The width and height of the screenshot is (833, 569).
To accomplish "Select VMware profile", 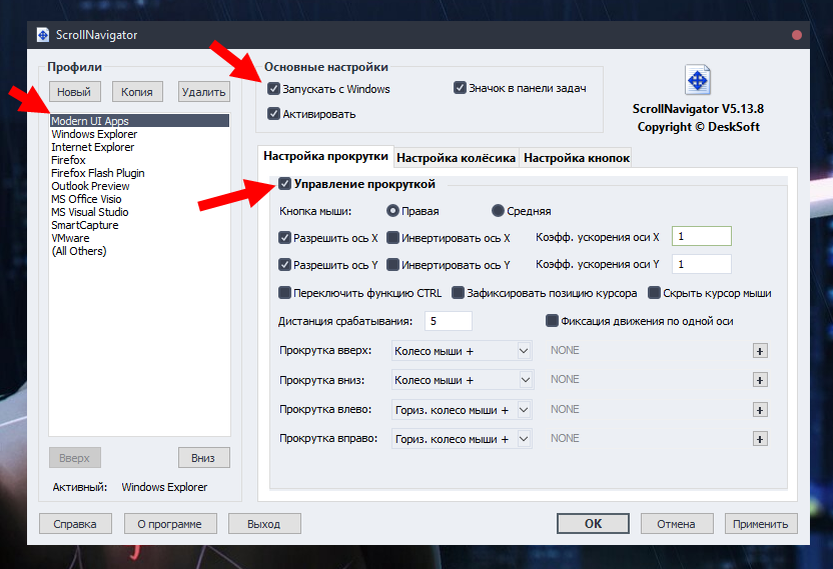I will click(x=139, y=238).
